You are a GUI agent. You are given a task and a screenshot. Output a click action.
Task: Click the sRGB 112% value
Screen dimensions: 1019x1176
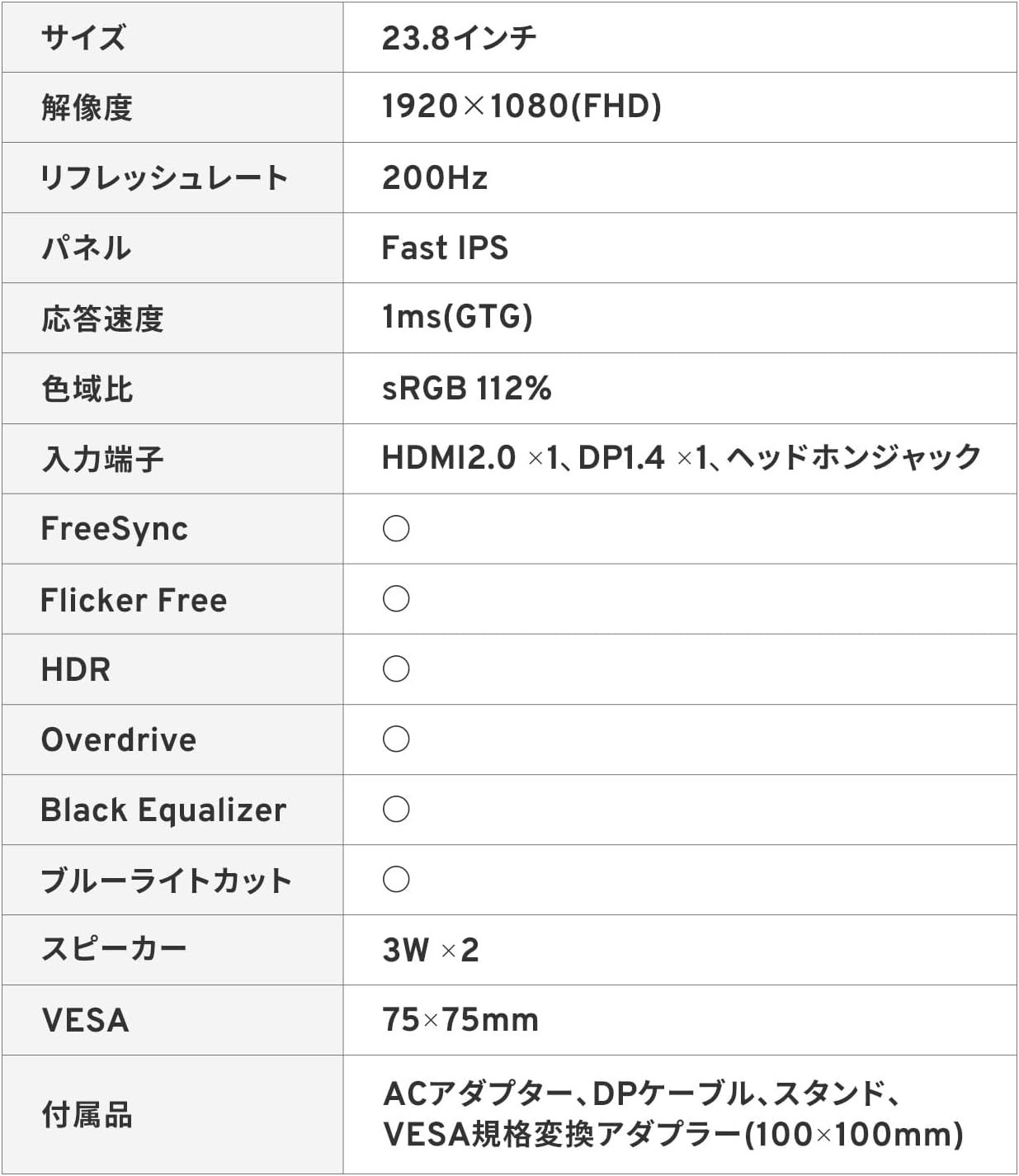click(x=466, y=388)
